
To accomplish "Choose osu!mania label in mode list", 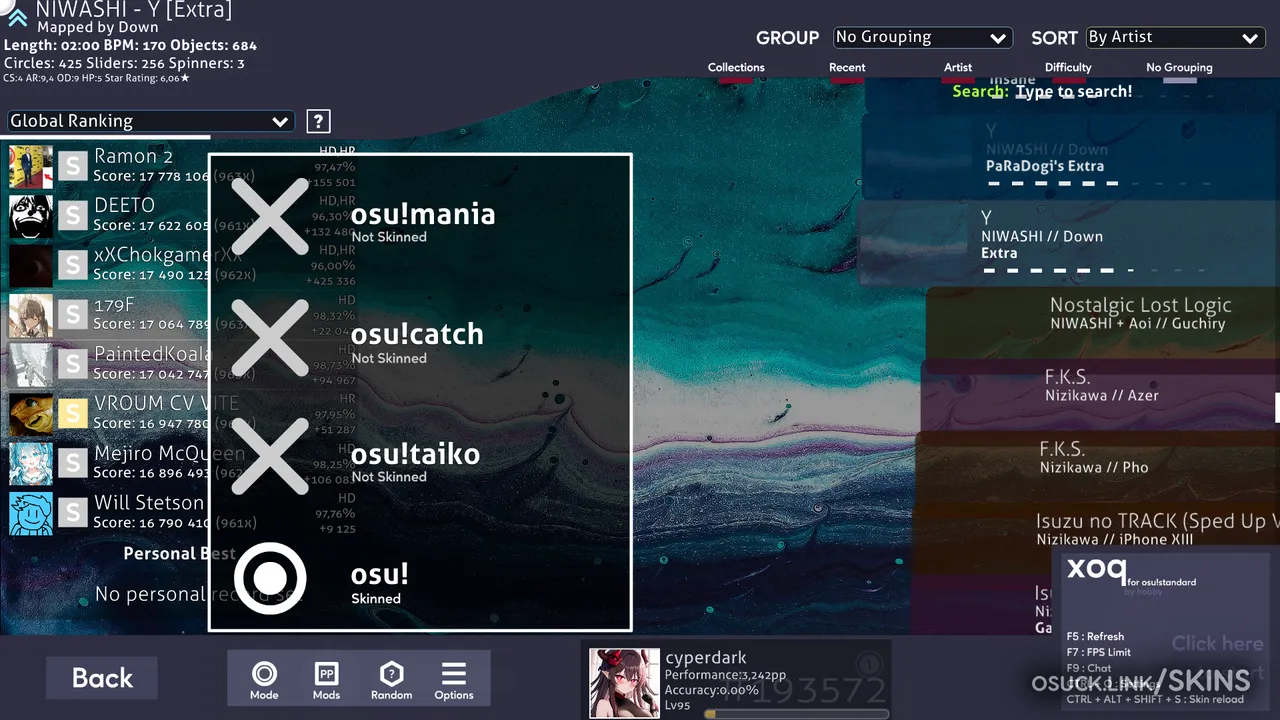I will click(x=423, y=213).
